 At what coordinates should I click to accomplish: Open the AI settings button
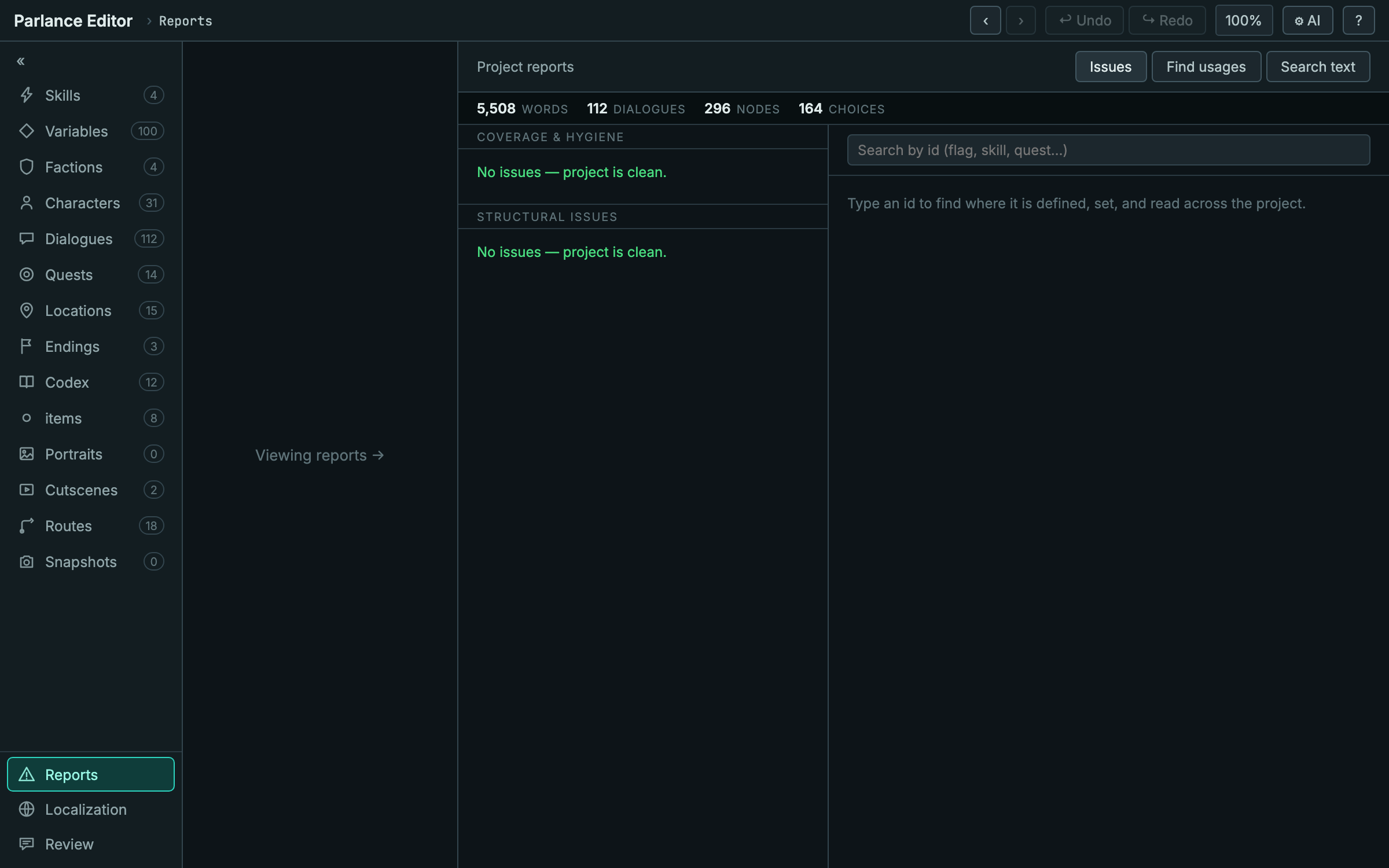[1308, 21]
